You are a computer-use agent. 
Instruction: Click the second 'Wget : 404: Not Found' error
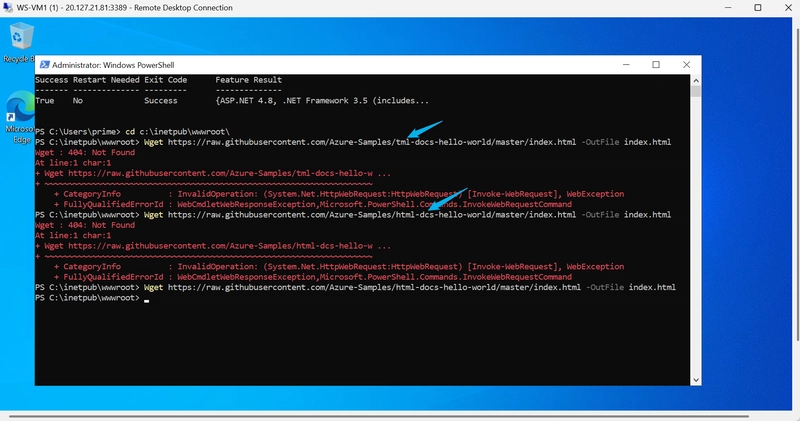(85, 225)
